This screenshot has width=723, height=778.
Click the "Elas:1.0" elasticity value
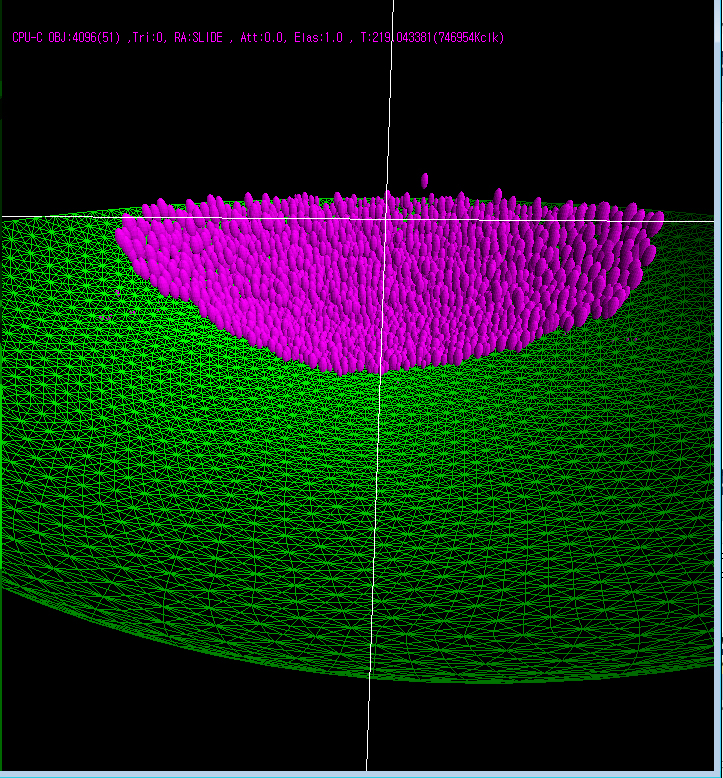(319, 38)
